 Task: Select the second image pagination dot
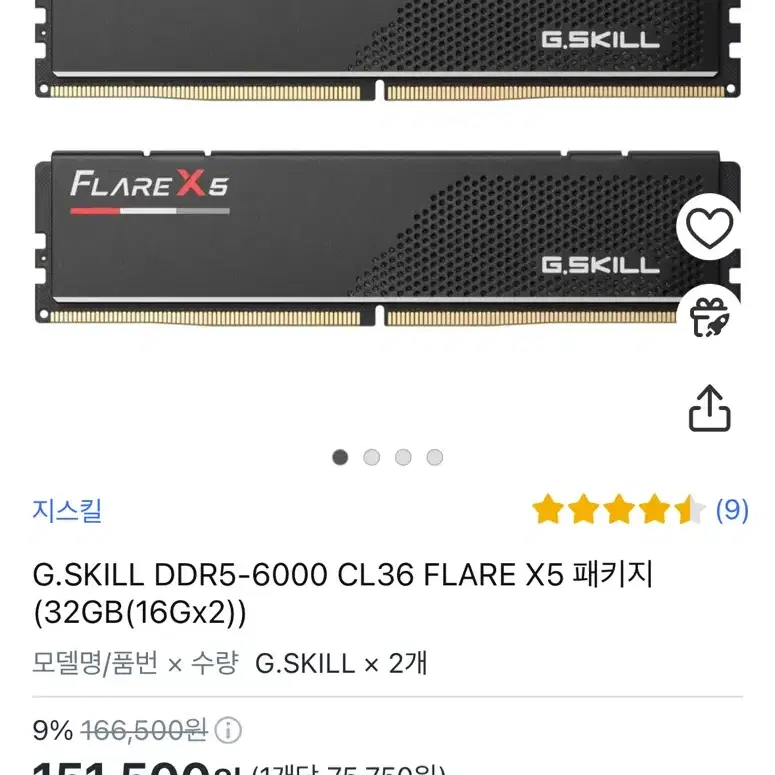372,457
